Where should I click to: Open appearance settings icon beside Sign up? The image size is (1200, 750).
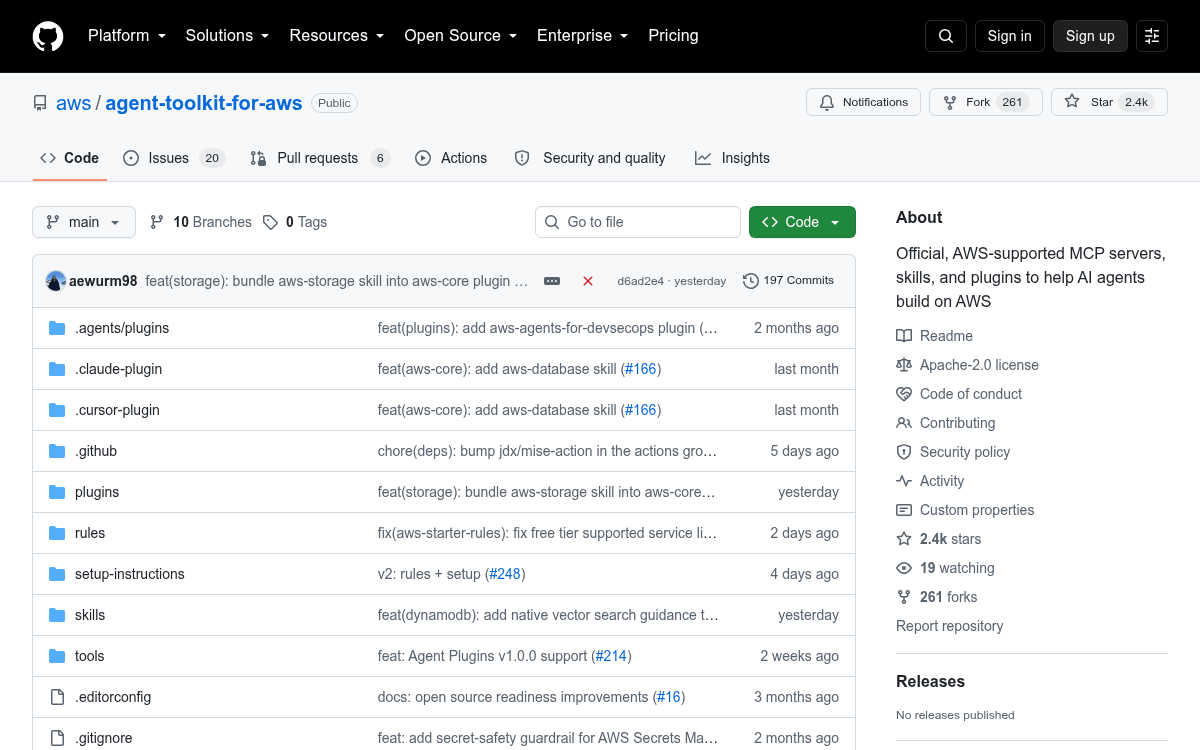click(x=1152, y=36)
